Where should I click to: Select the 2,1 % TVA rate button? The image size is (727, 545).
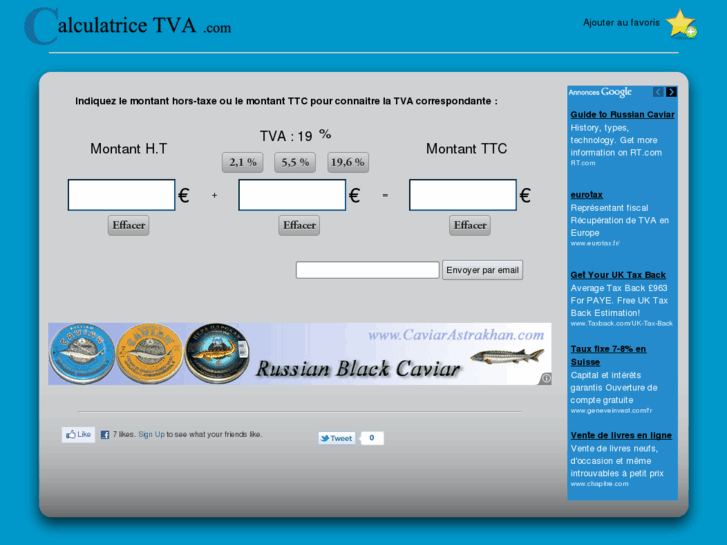point(242,162)
